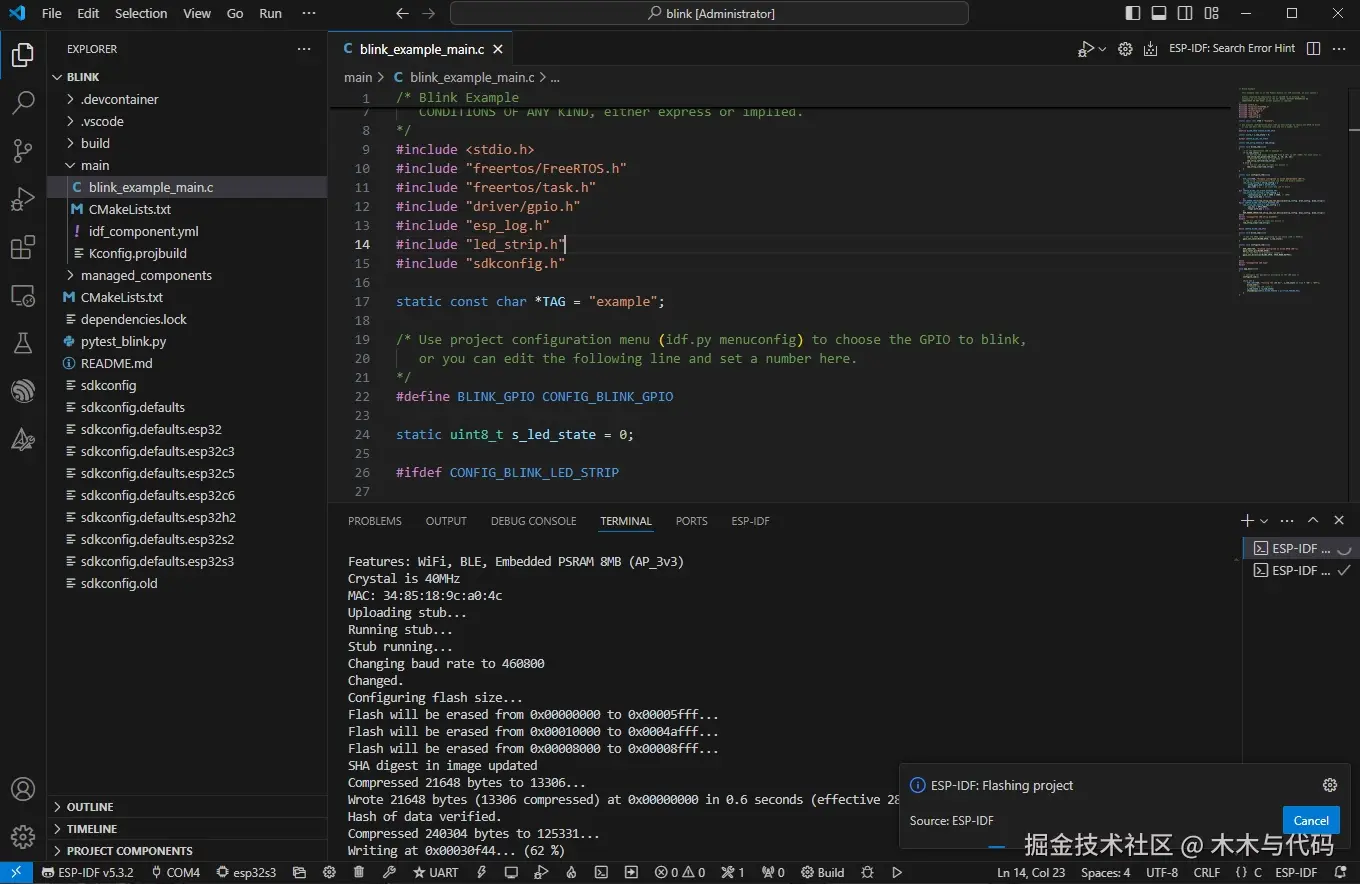Viewport: 1360px width, 884px height.
Task: Toggle the bottom panel layout button
Action: 1159,14
